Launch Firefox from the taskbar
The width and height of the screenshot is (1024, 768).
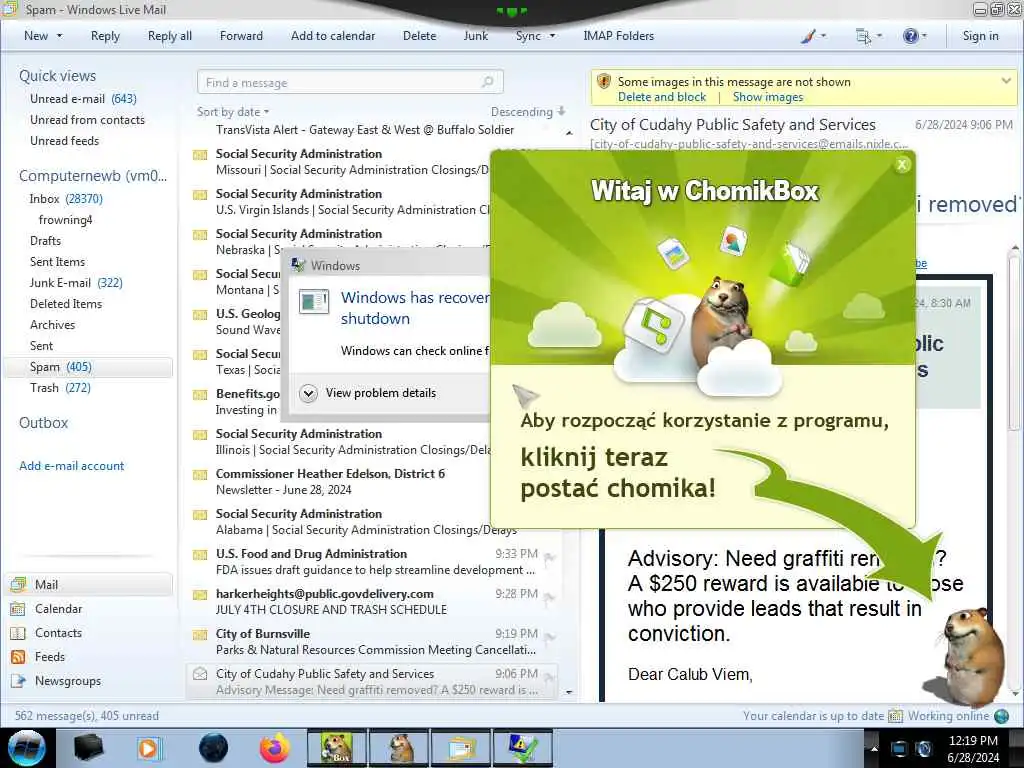tap(275, 748)
